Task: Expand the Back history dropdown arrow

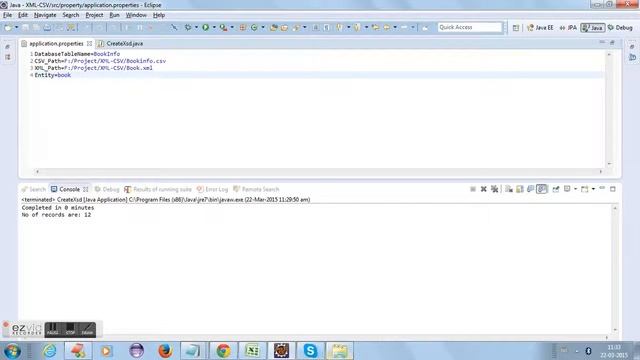Action: (395, 27)
